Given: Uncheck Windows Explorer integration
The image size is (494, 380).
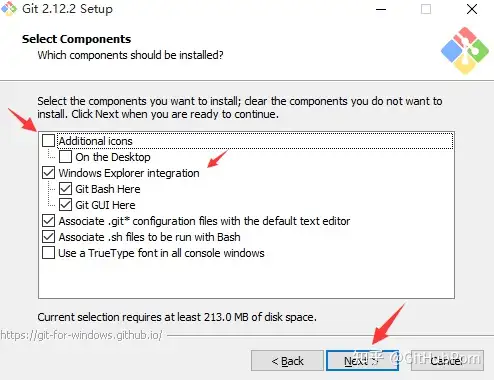Looking at the screenshot, I should (49, 173).
